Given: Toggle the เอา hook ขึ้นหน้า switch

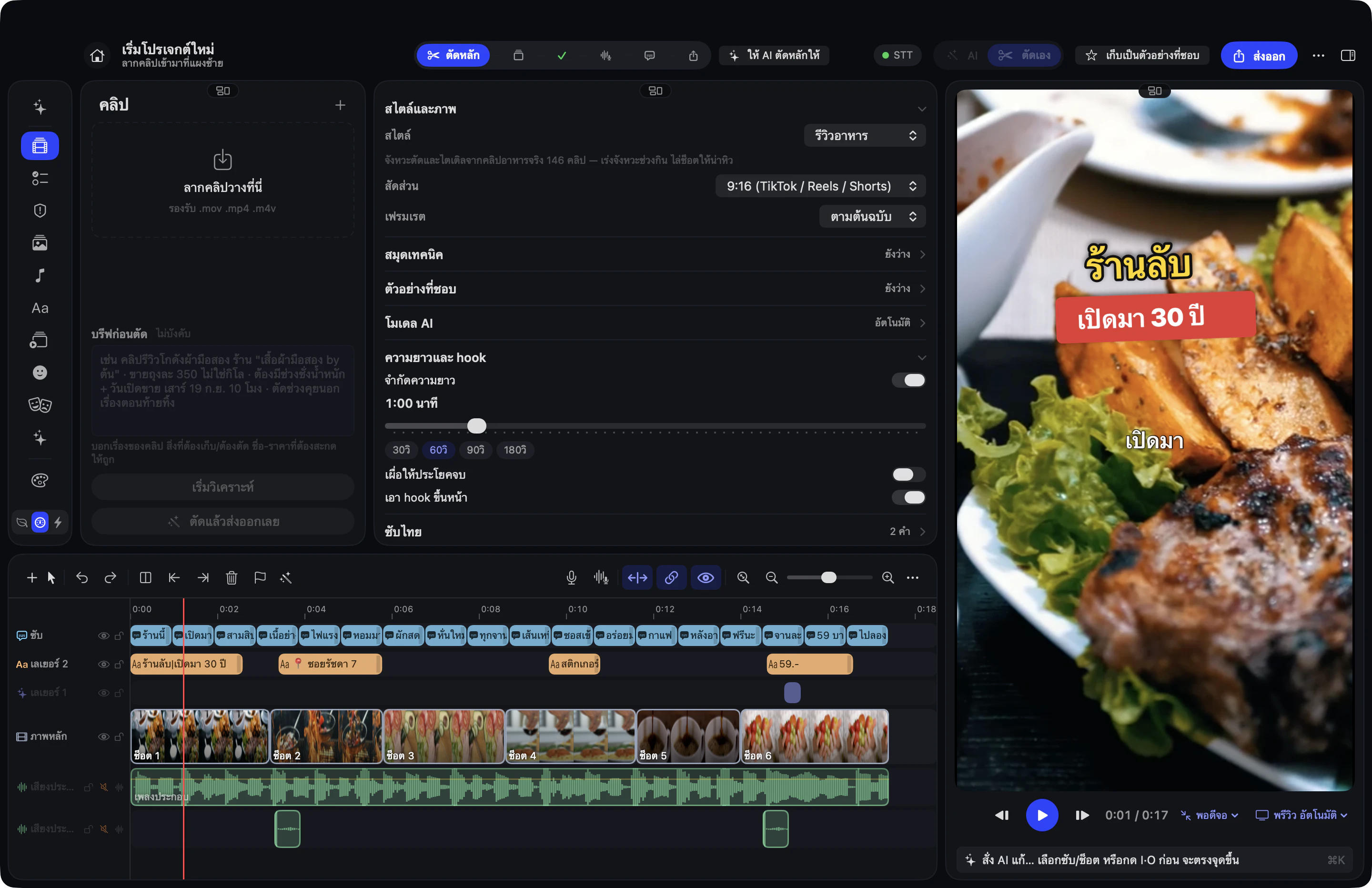Looking at the screenshot, I should [908, 497].
